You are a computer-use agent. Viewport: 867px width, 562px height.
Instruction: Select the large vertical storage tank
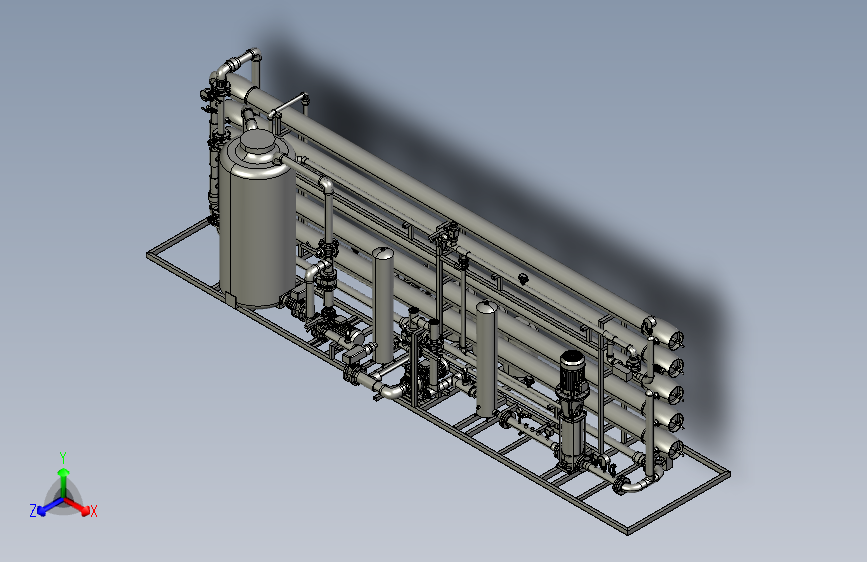tap(258, 219)
